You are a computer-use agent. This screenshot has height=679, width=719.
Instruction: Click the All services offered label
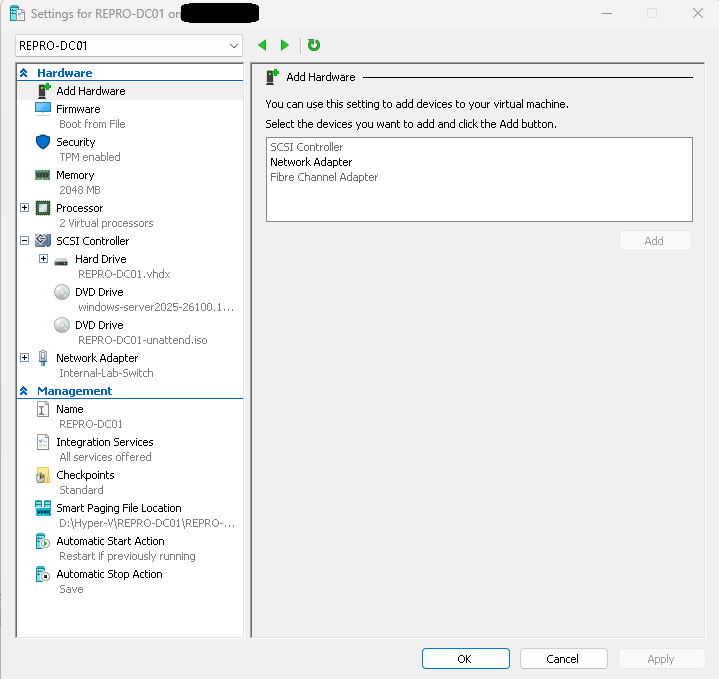[x=105, y=457]
